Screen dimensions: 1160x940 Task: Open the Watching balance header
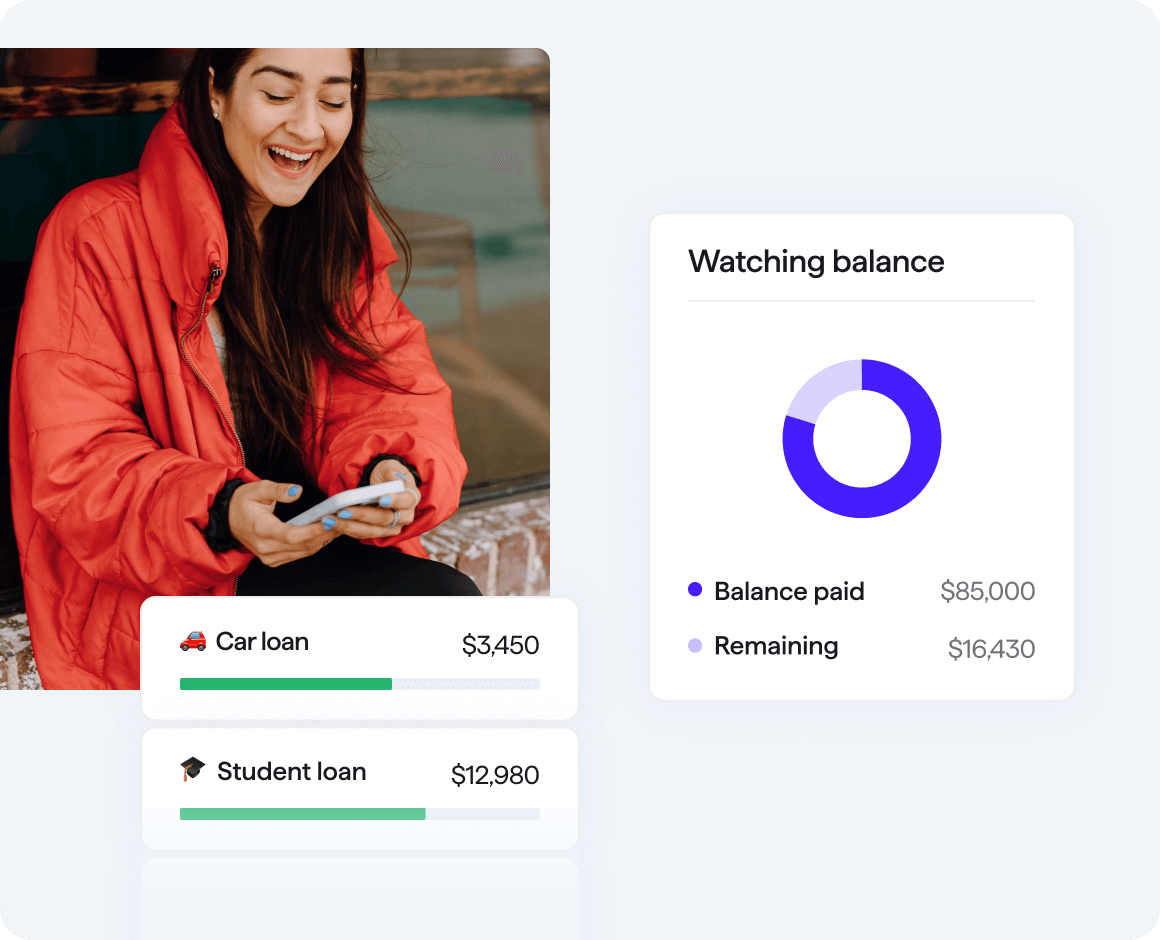click(816, 261)
